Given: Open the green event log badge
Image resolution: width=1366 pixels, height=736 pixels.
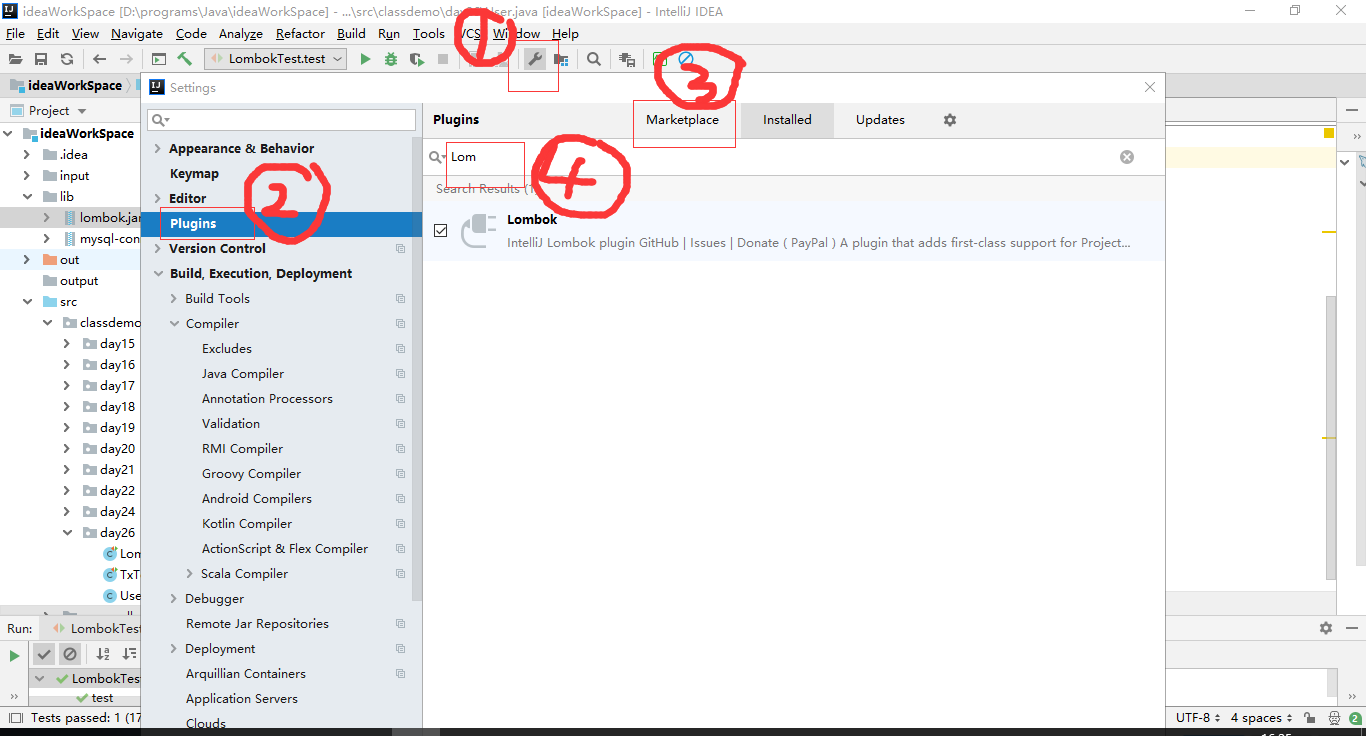Looking at the screenshot, I should tap(1354, 718).
